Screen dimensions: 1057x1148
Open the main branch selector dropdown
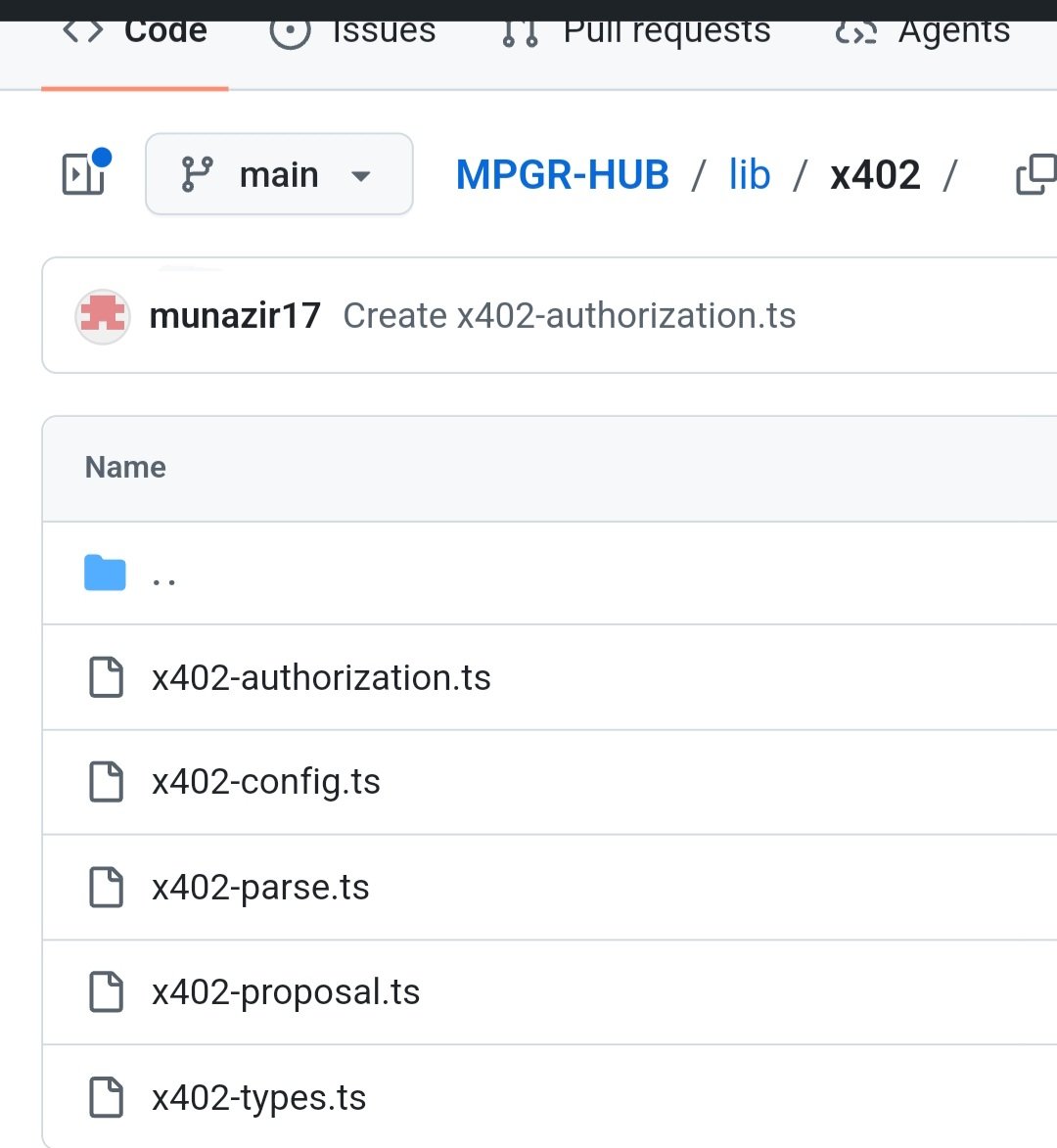tap(279, 174)
